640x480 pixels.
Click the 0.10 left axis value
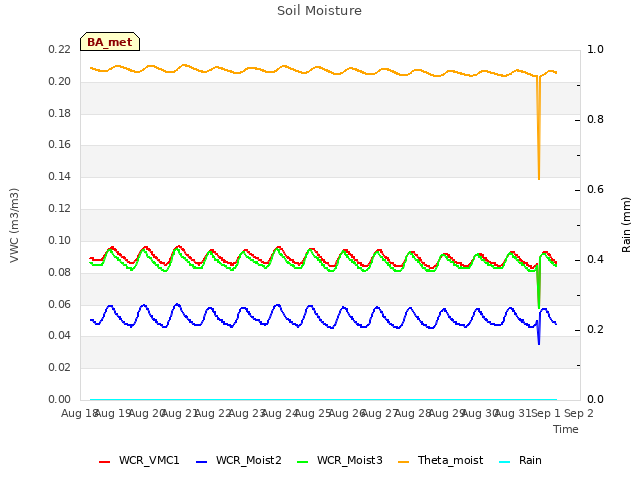coord(60,240)
